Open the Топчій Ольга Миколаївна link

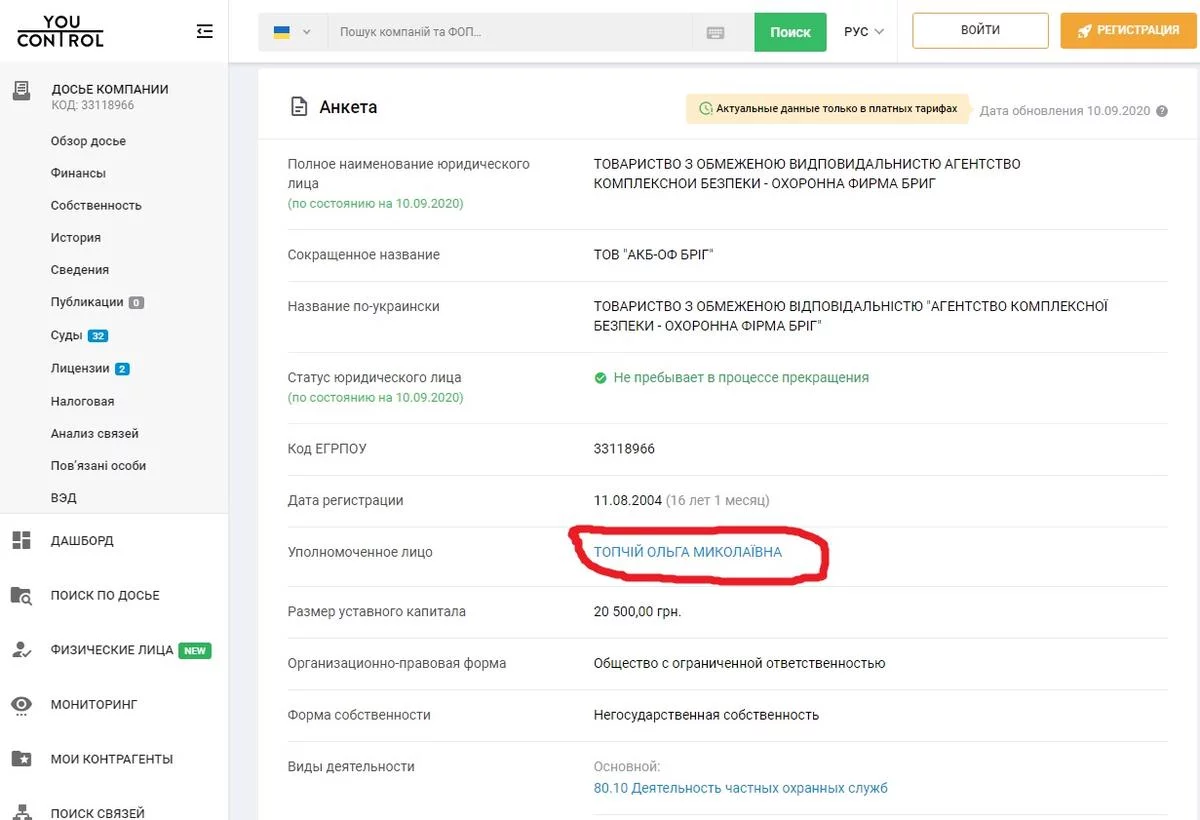pyautogui.click(x=688, y=552)
